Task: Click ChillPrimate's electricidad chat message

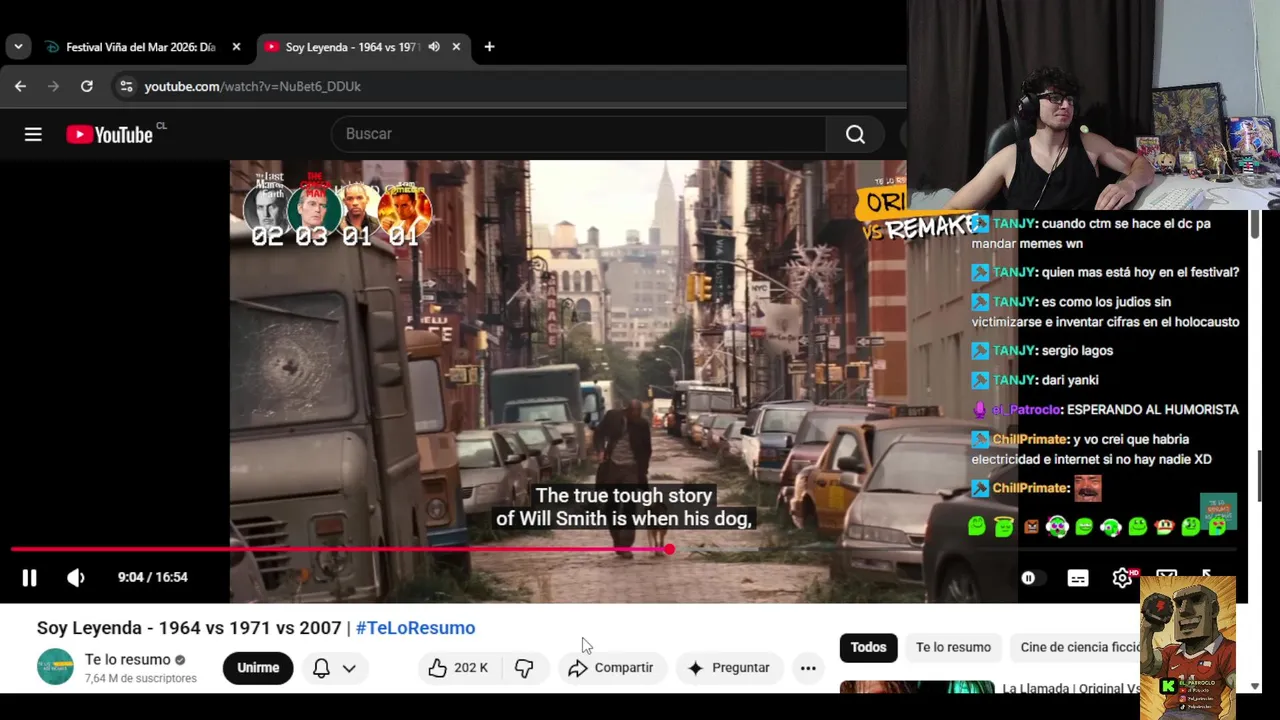Action: tap(1092, 449)
